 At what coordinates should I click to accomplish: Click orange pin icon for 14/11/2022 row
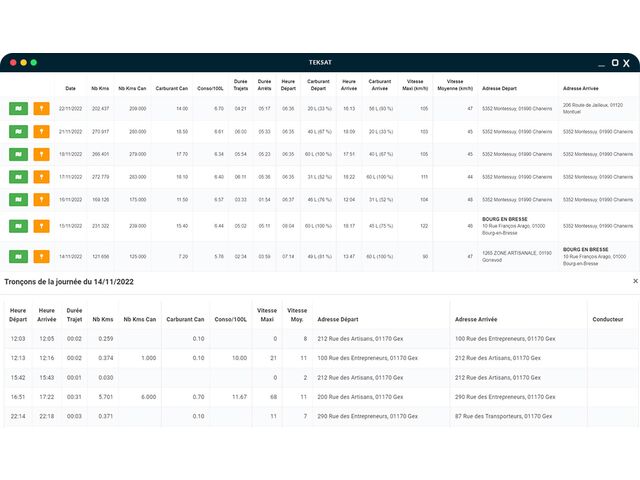click(x=41, y=256)
